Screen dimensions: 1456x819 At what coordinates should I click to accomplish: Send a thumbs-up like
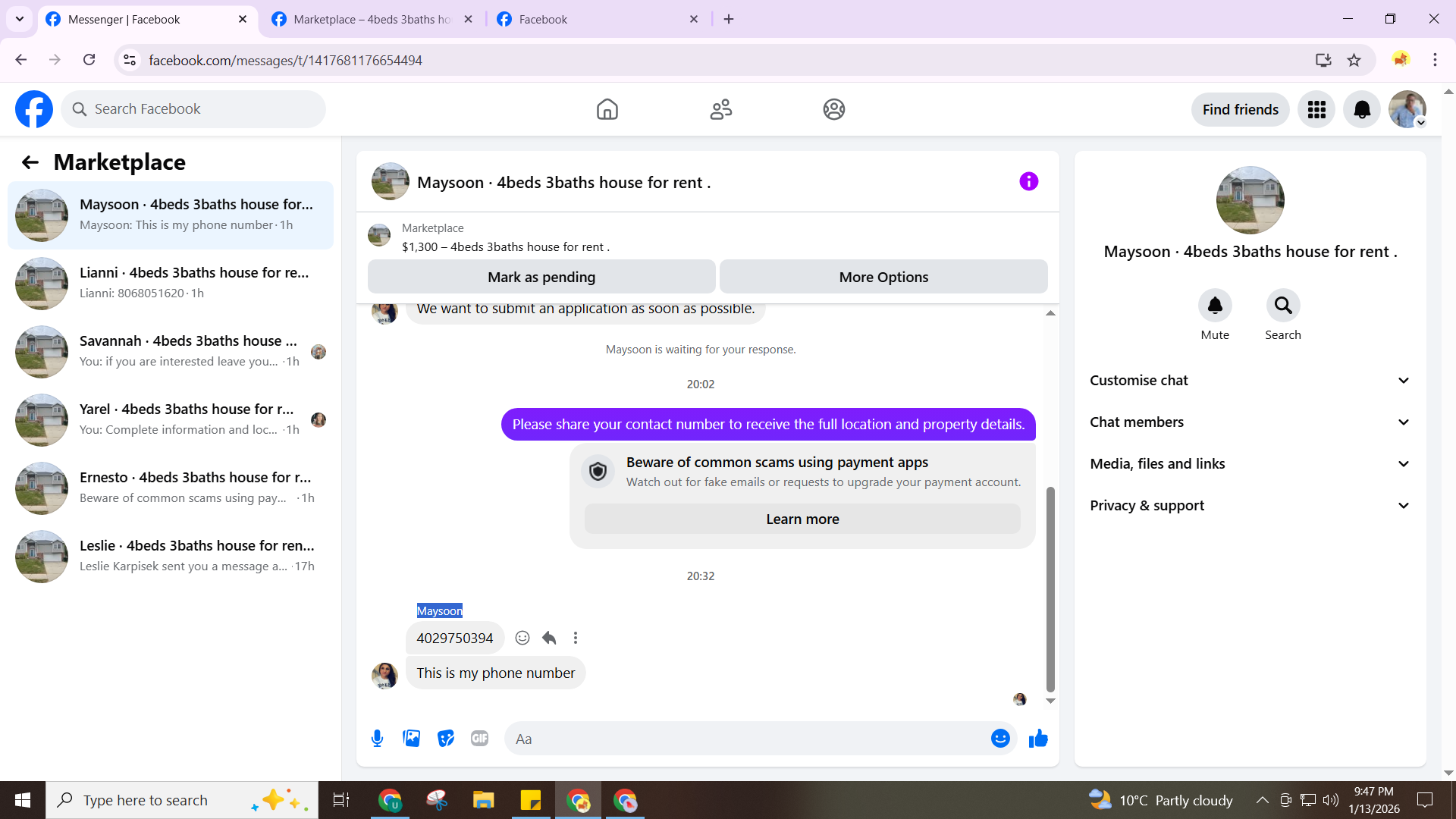click(1038, 739)
